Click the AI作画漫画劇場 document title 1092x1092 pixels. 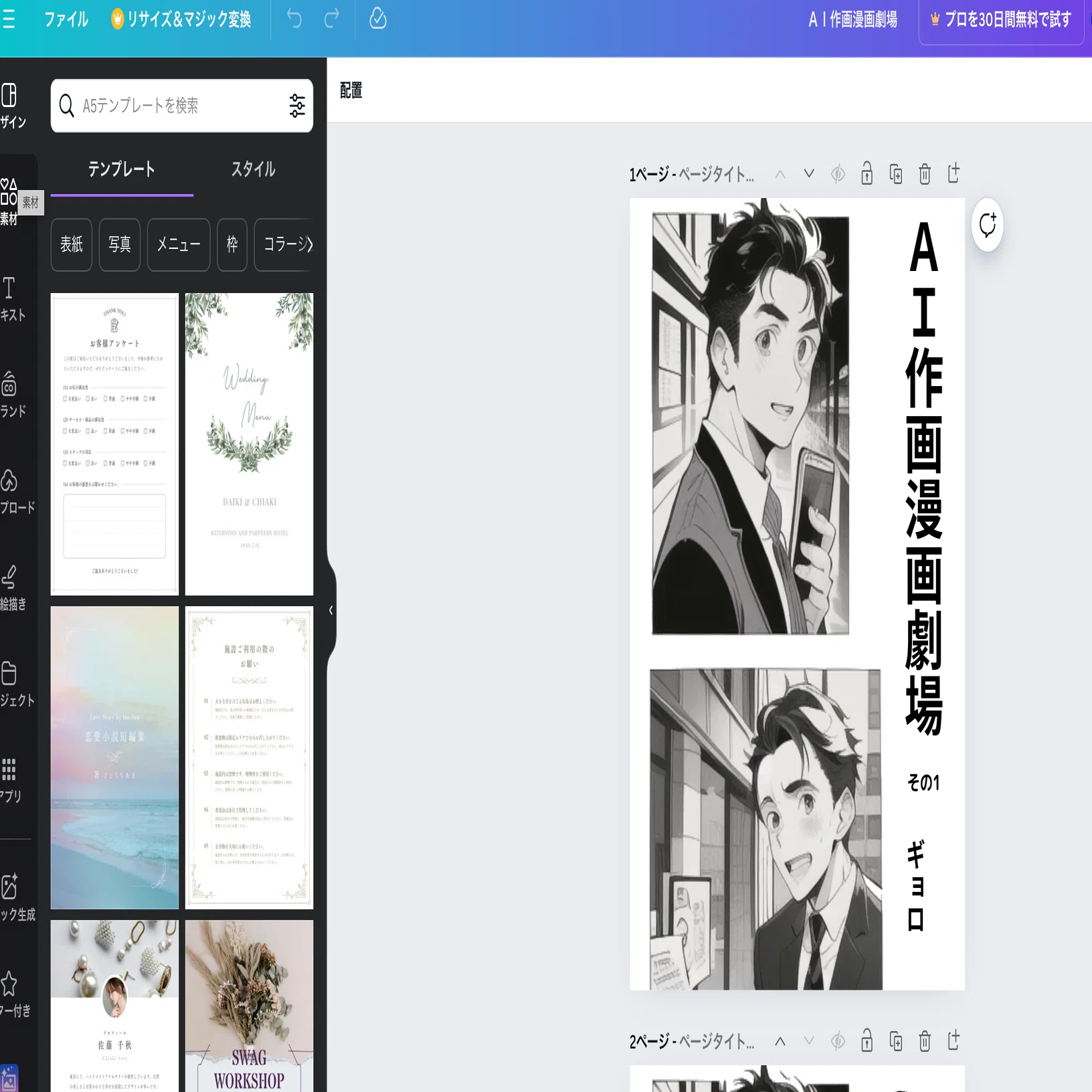[852, 19]
